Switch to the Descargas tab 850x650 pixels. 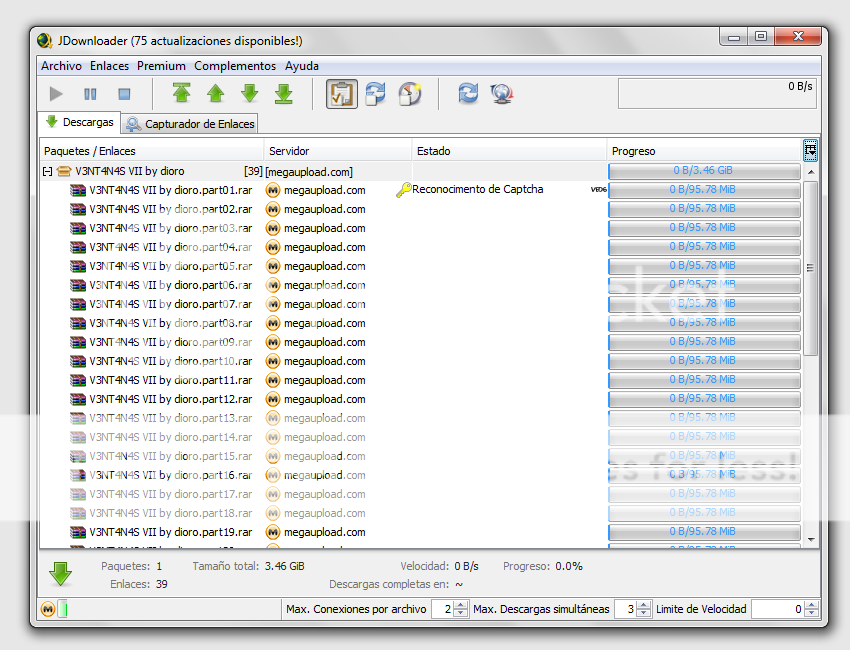pos(79,122)
